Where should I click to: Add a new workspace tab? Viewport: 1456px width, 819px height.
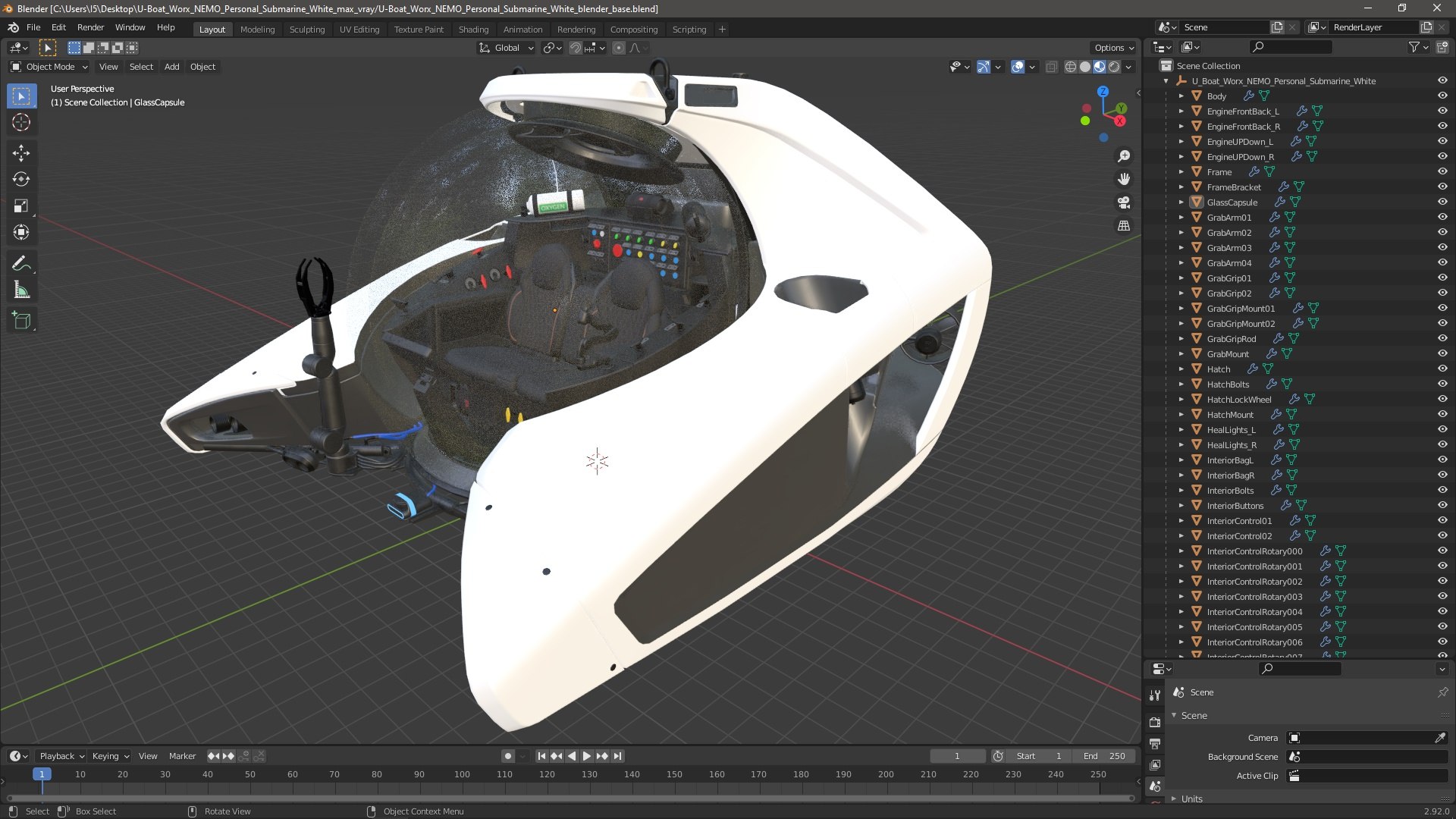tap(722, 30)
